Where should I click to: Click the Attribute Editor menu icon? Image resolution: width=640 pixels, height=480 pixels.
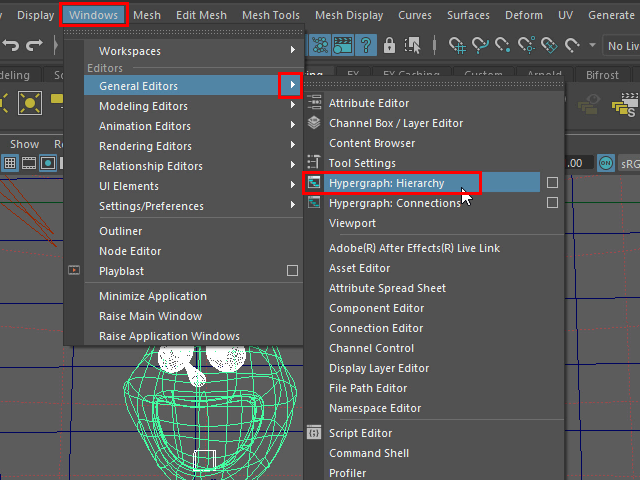(x=314, y=103)
